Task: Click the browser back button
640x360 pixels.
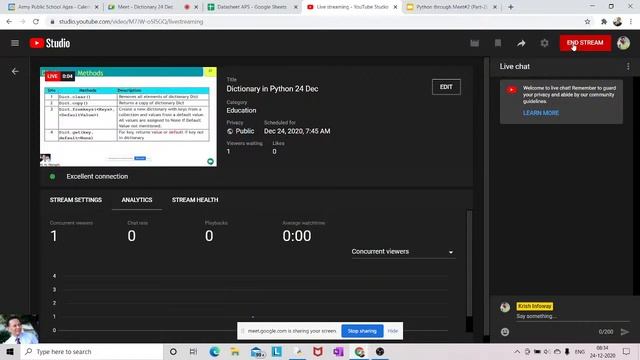Action: 9,22
